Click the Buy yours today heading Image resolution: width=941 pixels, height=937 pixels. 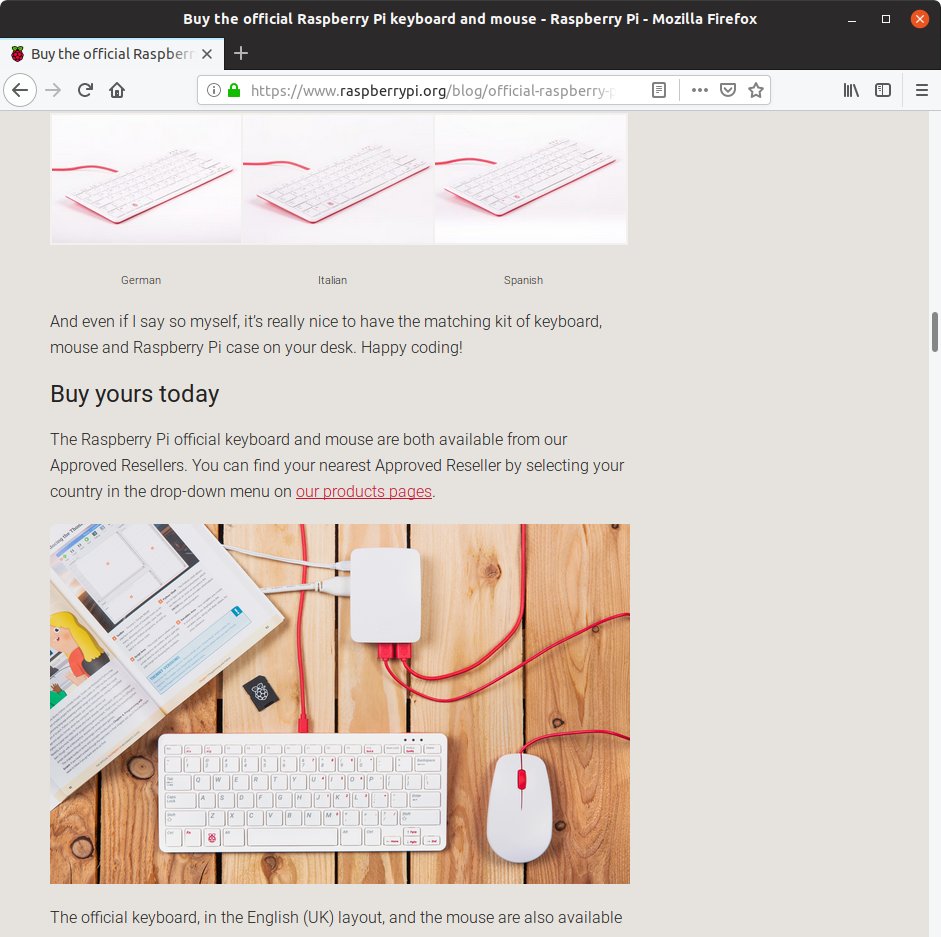click(134, 394)
